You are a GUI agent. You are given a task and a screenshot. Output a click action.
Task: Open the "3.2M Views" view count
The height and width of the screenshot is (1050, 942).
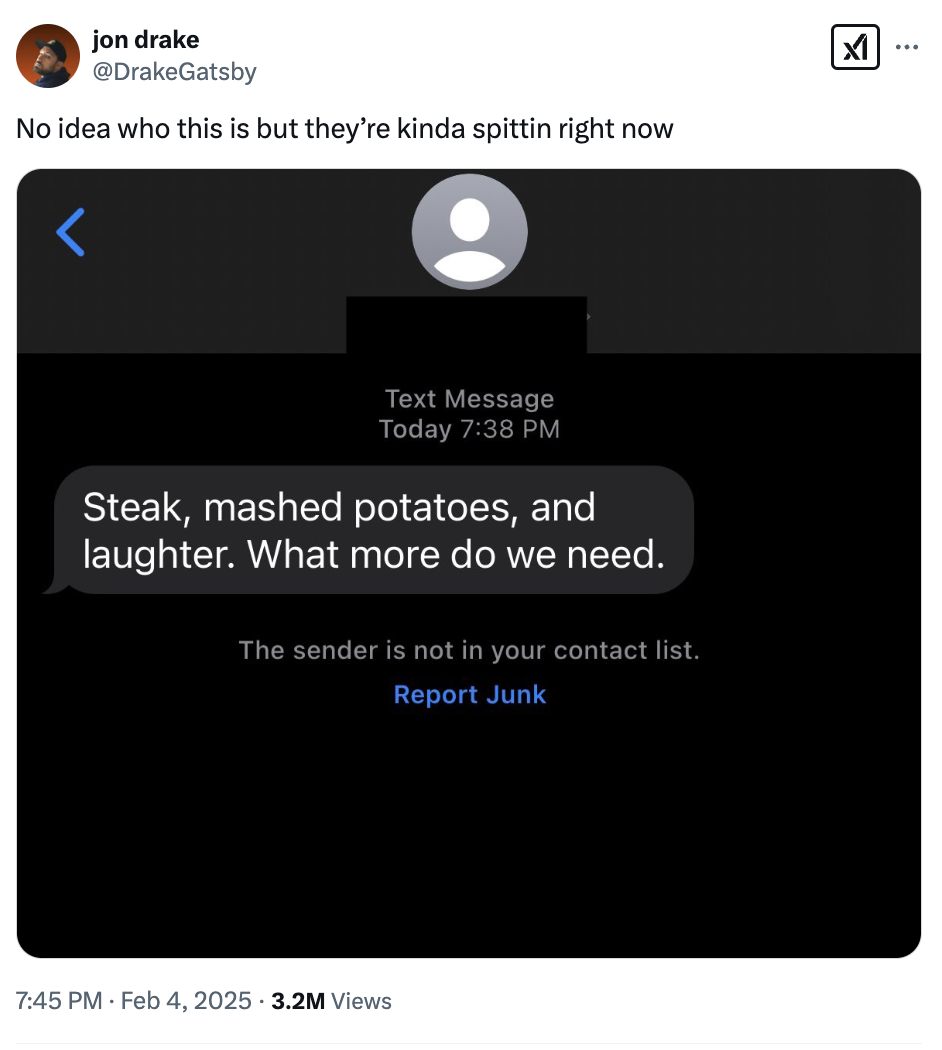pyautogui.click(x=331, y=1001)
